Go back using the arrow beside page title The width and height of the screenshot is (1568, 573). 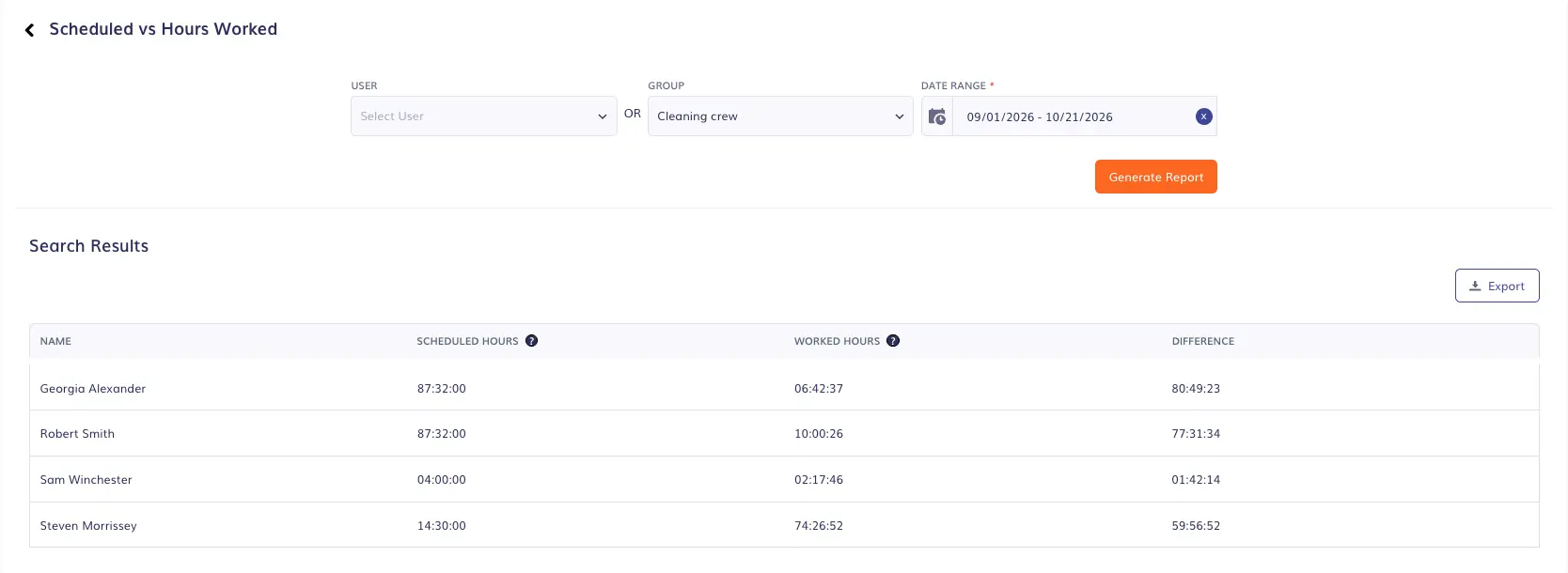tap(29, 30)
